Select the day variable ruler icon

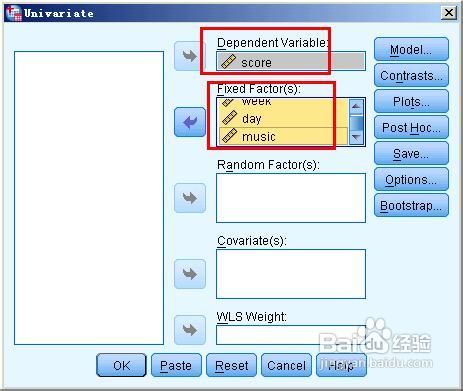click(x=229, y=118)
